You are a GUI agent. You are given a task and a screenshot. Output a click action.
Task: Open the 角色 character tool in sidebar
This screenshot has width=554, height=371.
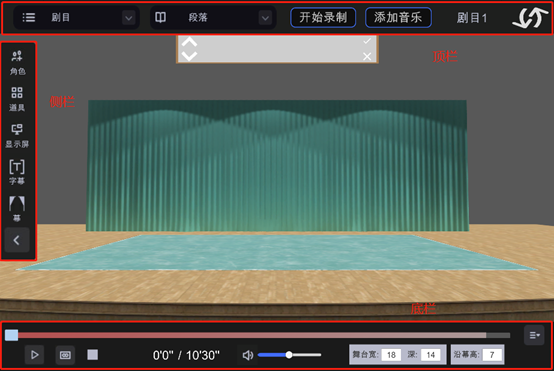point(17,63)
